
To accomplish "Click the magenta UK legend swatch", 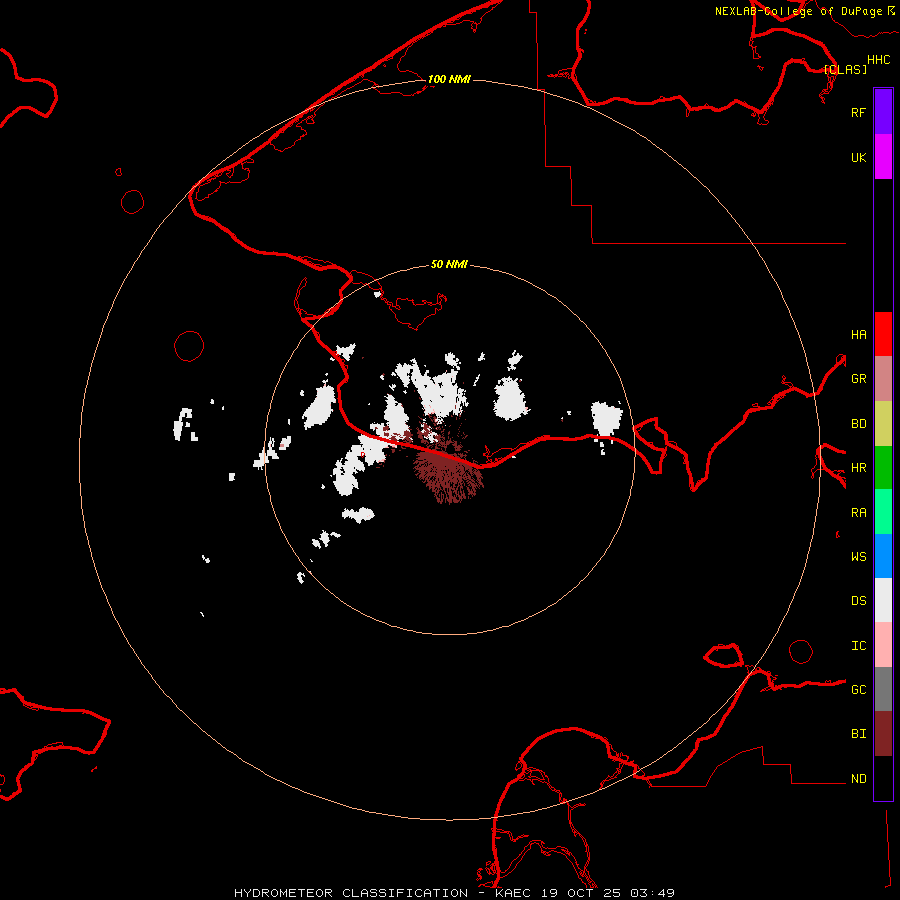I will (883, 157).
